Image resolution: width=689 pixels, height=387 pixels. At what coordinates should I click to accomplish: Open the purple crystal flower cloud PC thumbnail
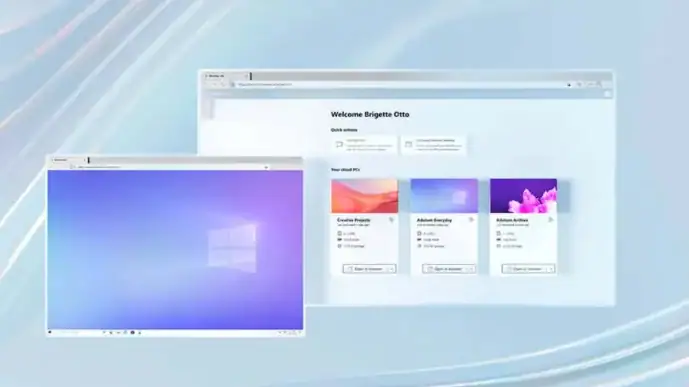click(523, 196)
